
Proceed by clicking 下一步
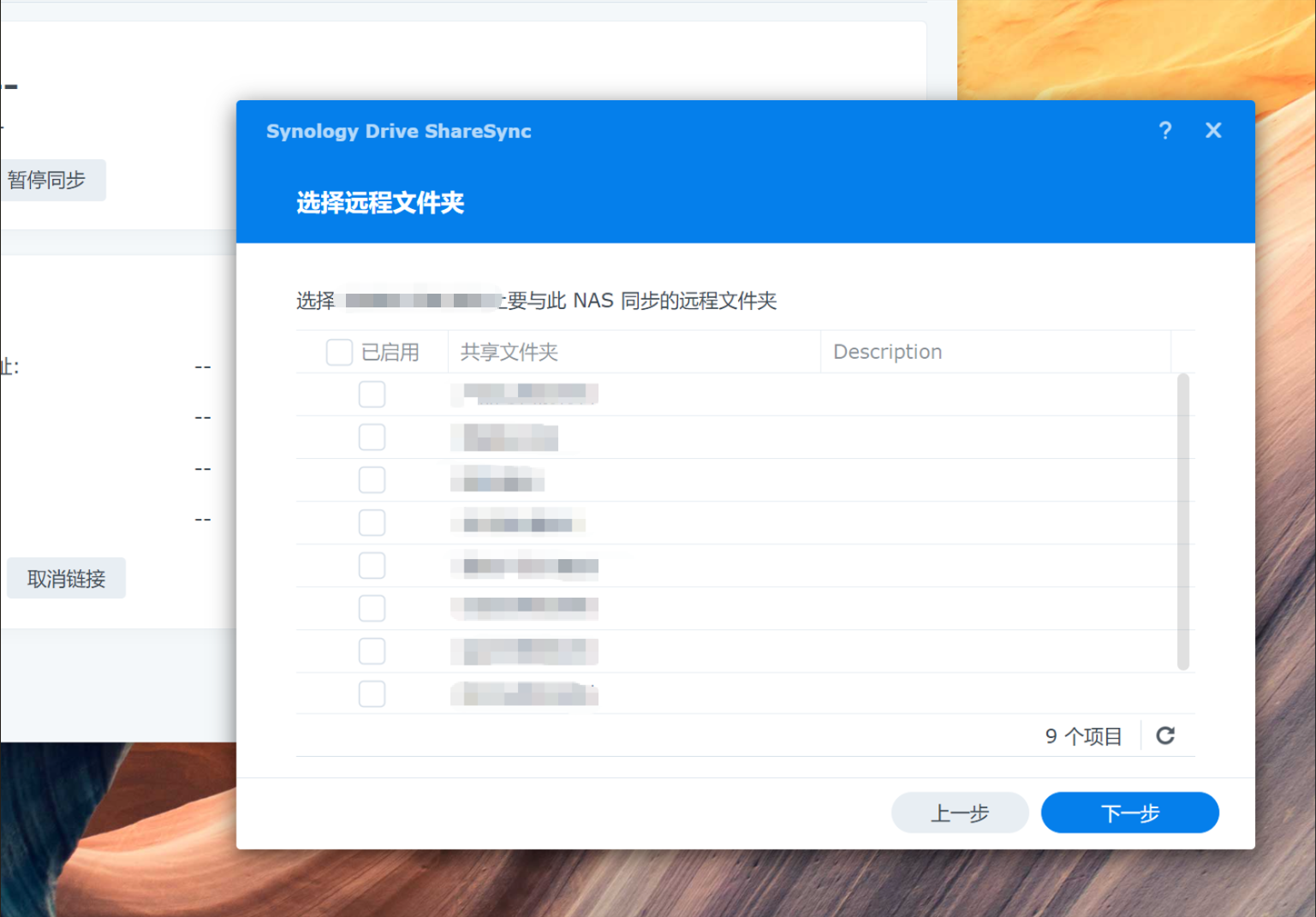(1129, 813)
